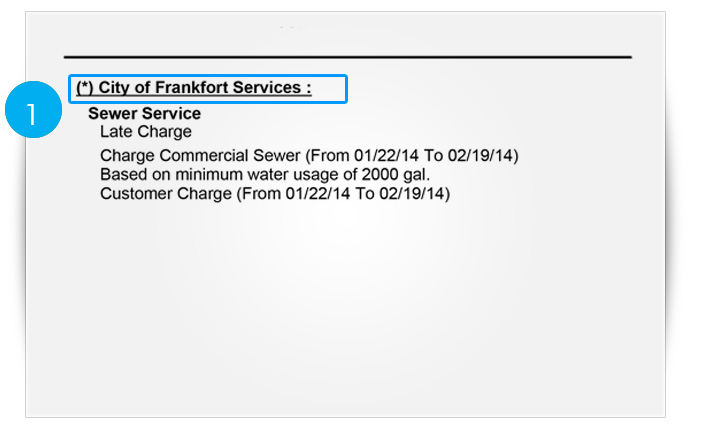Select the Based on minimum water usage line
704x435 pixels.
coord(265,175)
